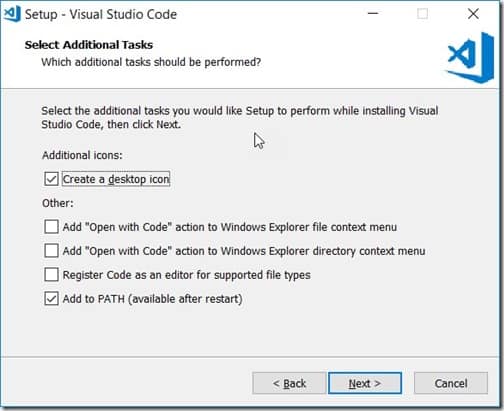Click the 'Select Additional Tasks' heading
This screenshot has height=411, width=504.
click(x=89, y=45)
